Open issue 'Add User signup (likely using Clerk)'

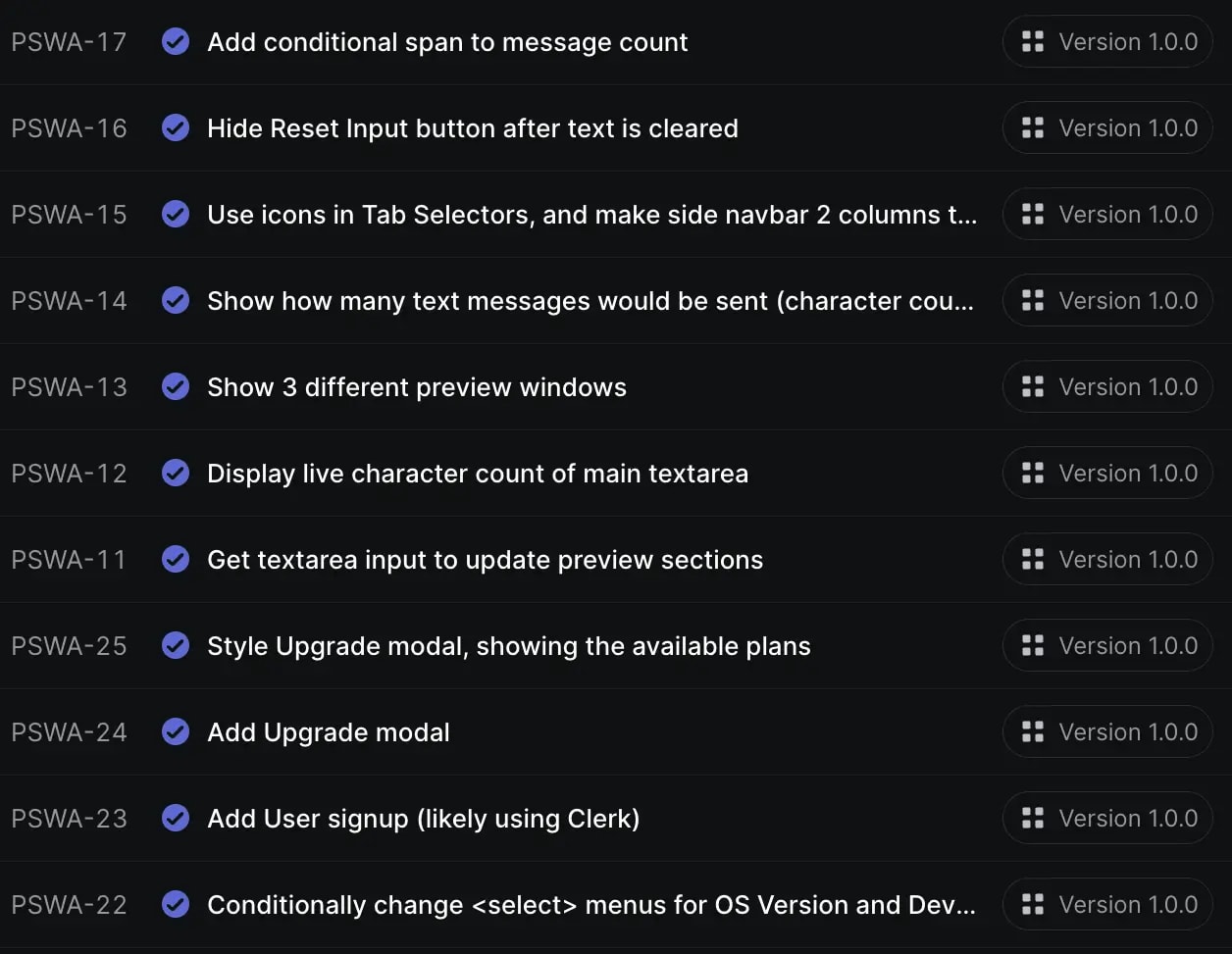424,819
